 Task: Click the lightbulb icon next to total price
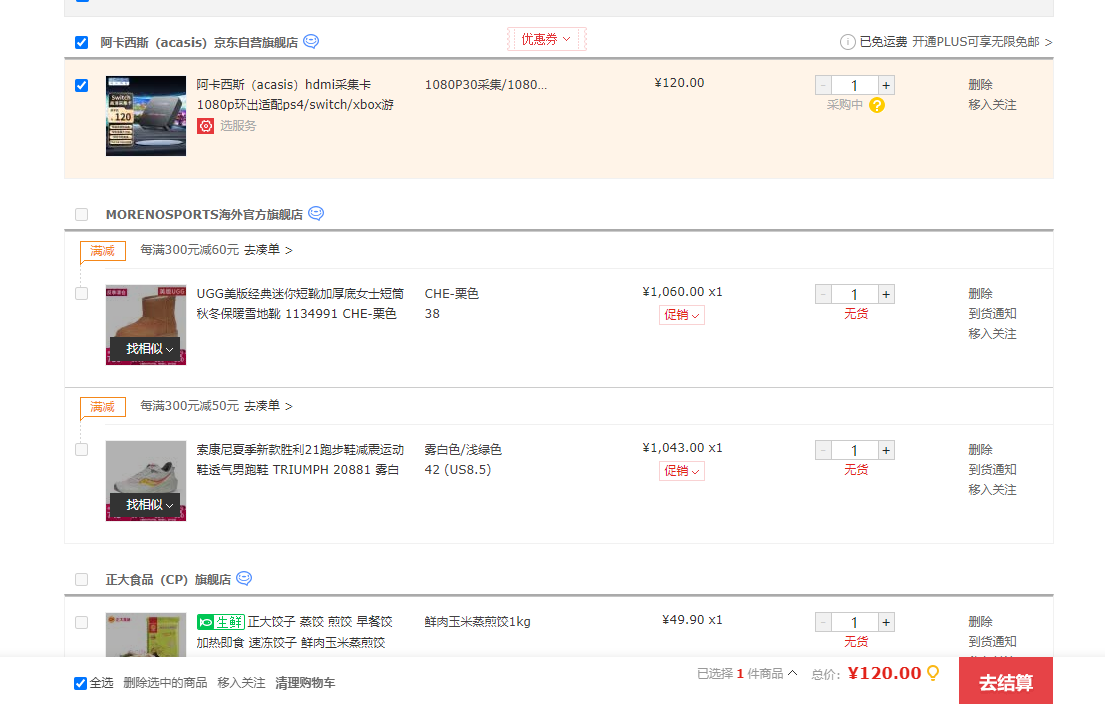[x=934, y=673]
